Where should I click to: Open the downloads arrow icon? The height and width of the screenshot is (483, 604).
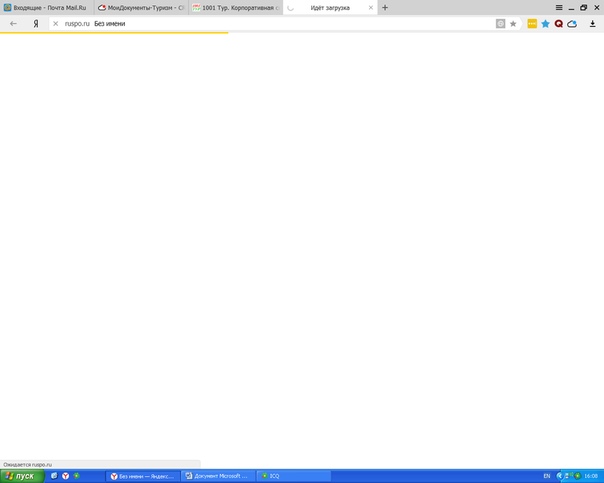pyautogui.click(x=592, y=23)
